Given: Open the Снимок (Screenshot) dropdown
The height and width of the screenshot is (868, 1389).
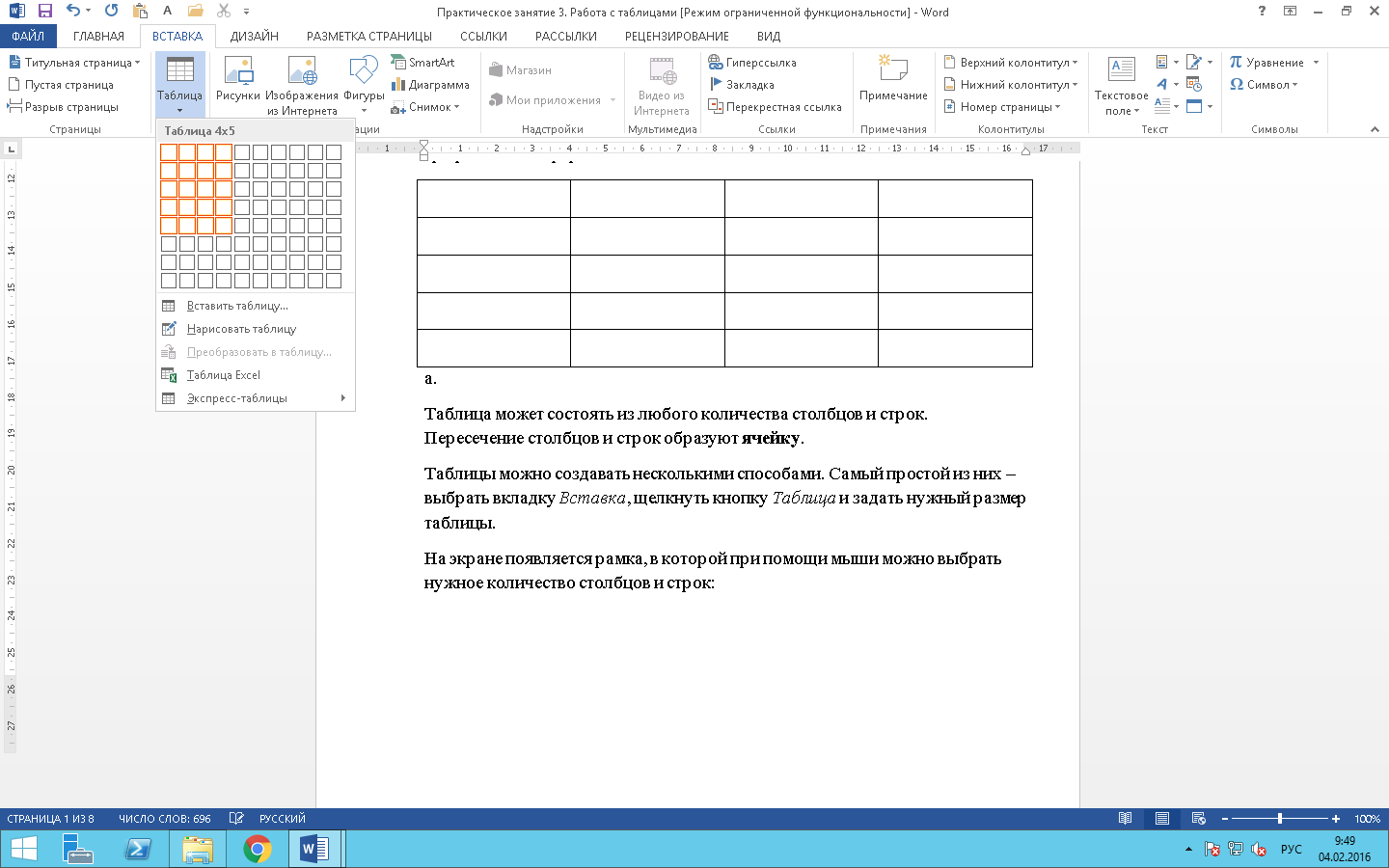Looking at the screenshot, I should pos(425,106).
